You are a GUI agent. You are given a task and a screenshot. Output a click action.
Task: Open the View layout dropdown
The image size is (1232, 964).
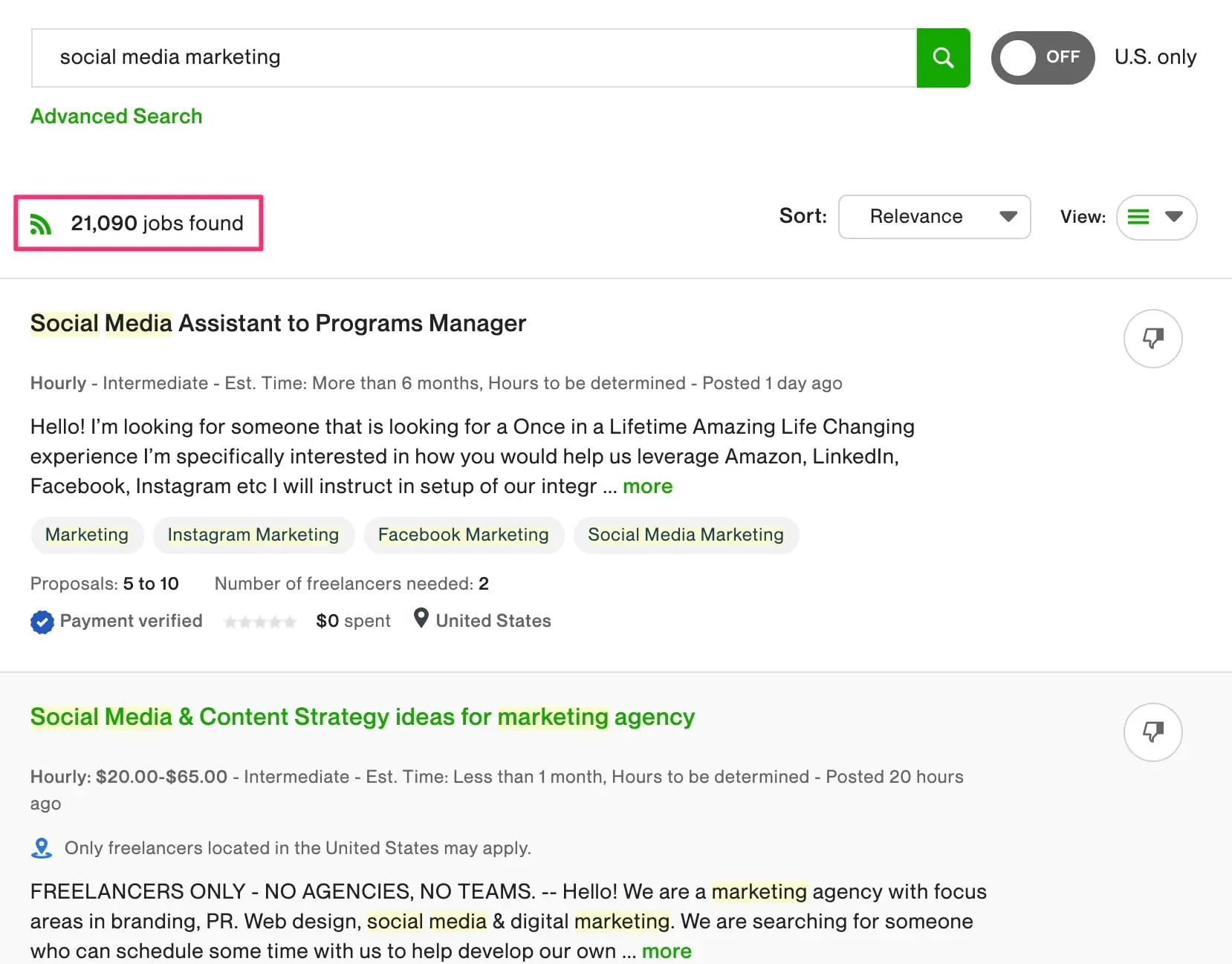[x=1156, y=218]
